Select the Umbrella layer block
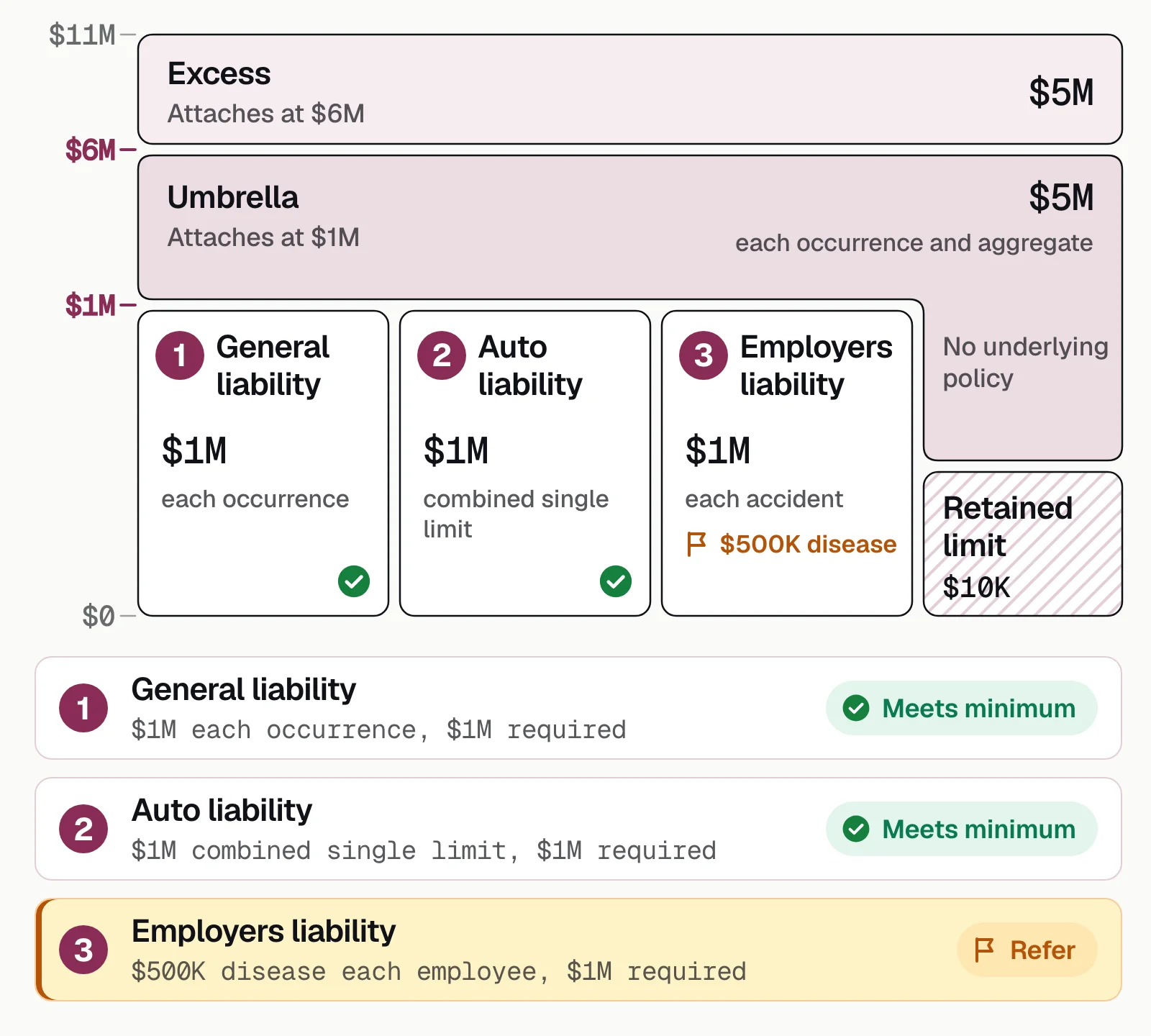Screen dimensions: 1151x1036 click(630, 227)
